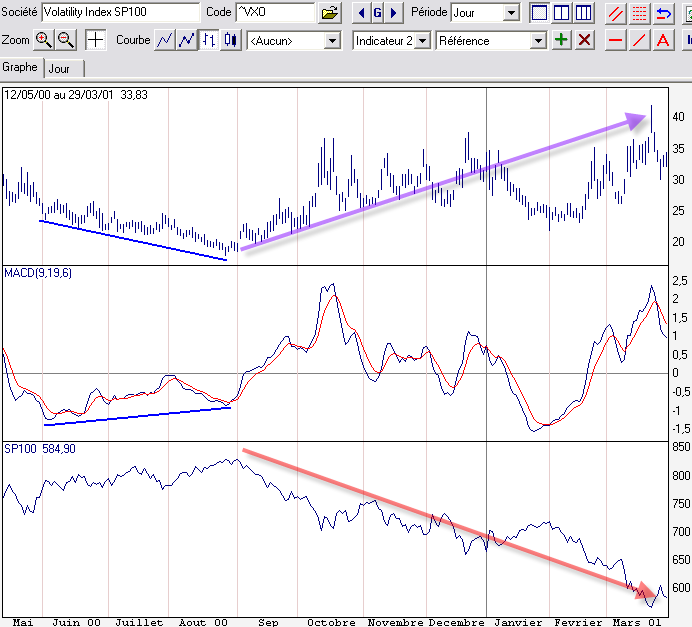Screen dimensions: 692x627
Task: Remove indicator with red X button
Action: (x=584, y=40)
